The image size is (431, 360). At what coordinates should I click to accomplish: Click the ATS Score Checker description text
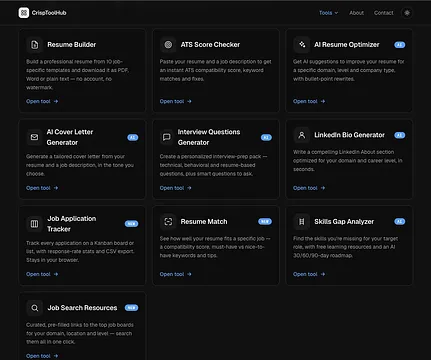tap(215, 70)
